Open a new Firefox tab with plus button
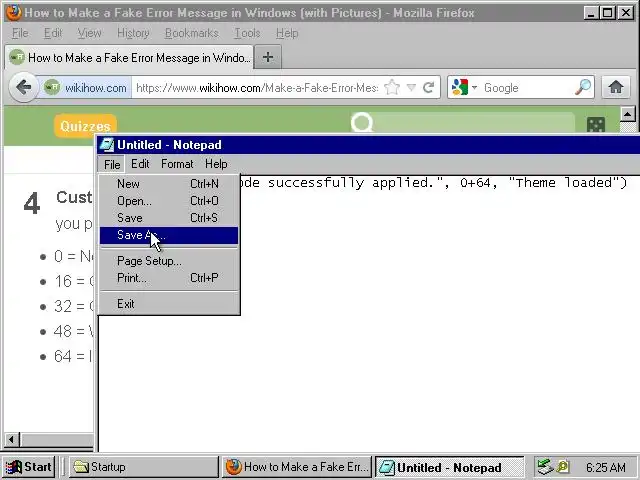The width and height of the screenshot is (640, 480). 268,57
